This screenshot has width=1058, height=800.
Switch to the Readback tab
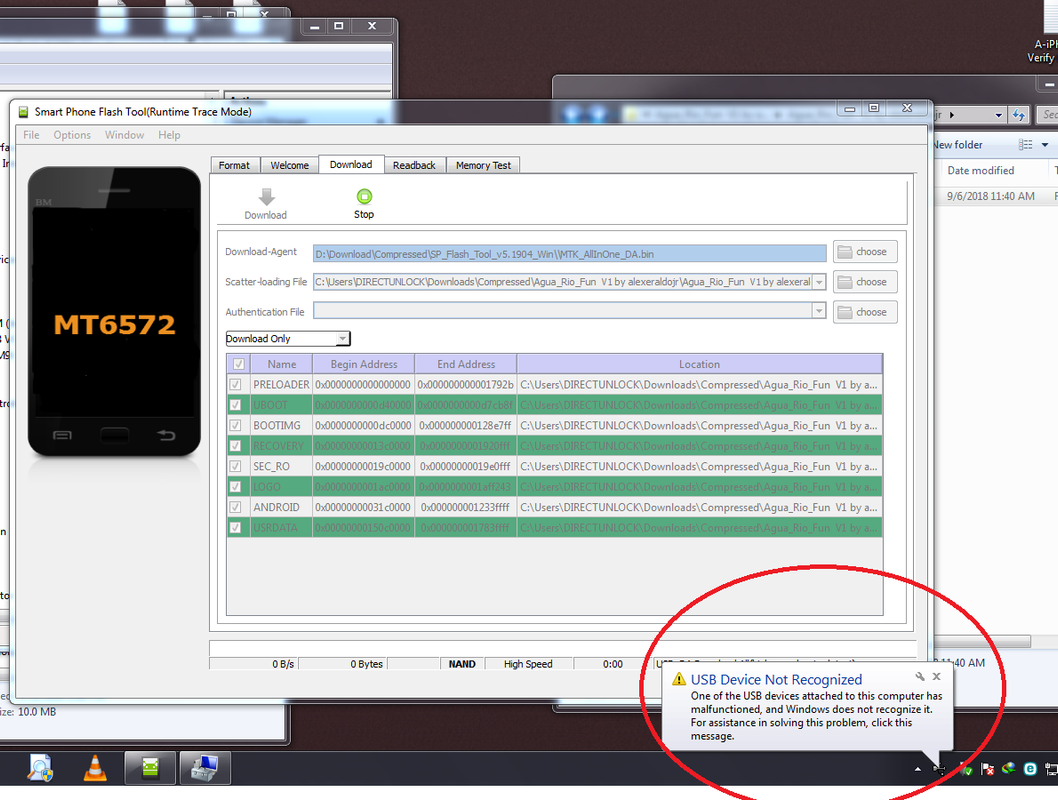point(414,165)
